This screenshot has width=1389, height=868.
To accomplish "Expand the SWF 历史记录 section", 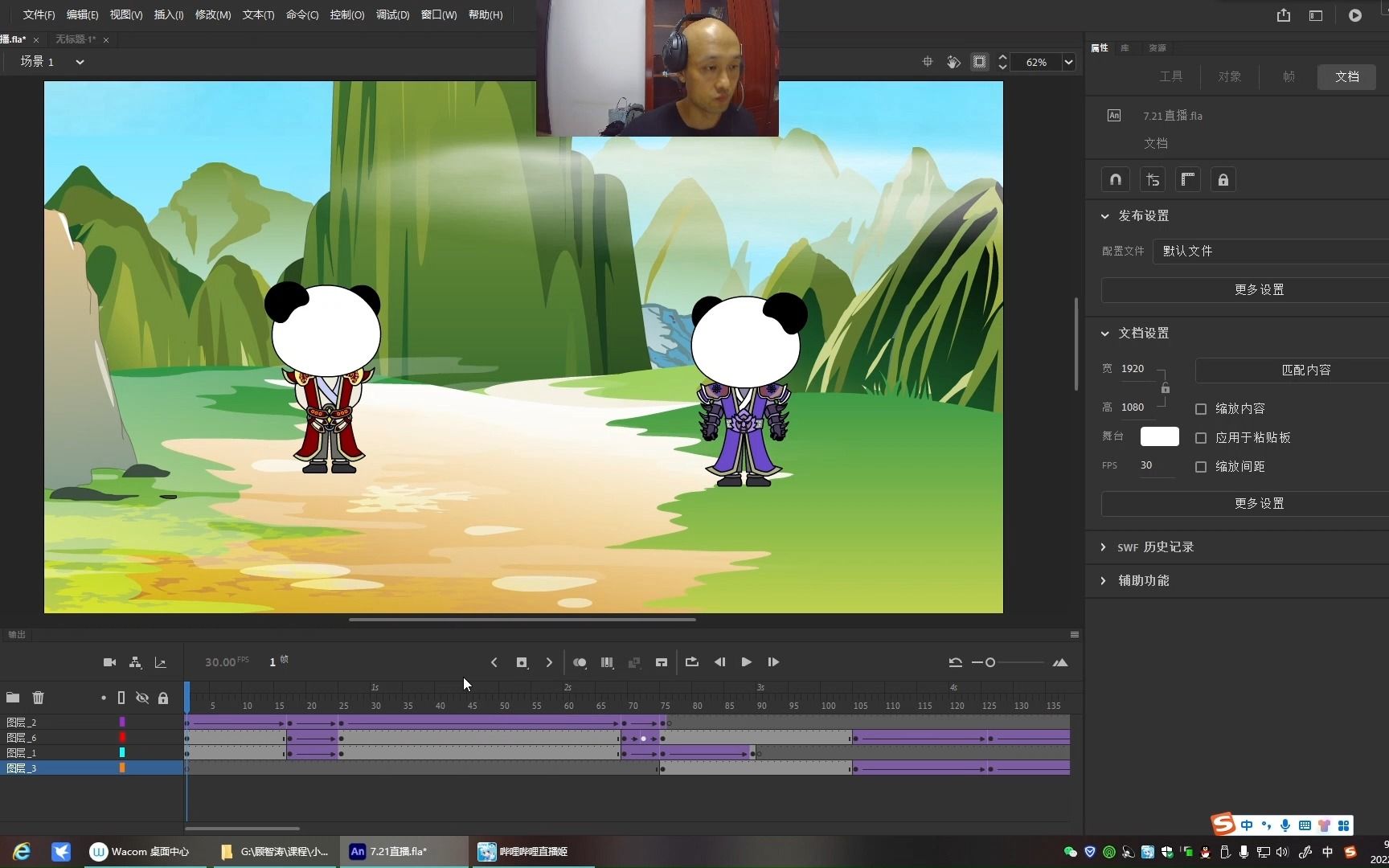I will click(1104, 547).
